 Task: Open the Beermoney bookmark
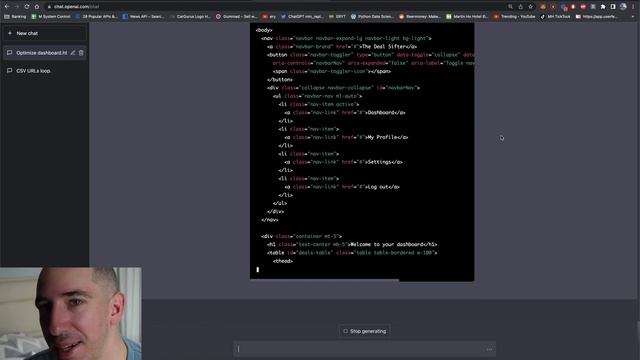coord(420,17)
